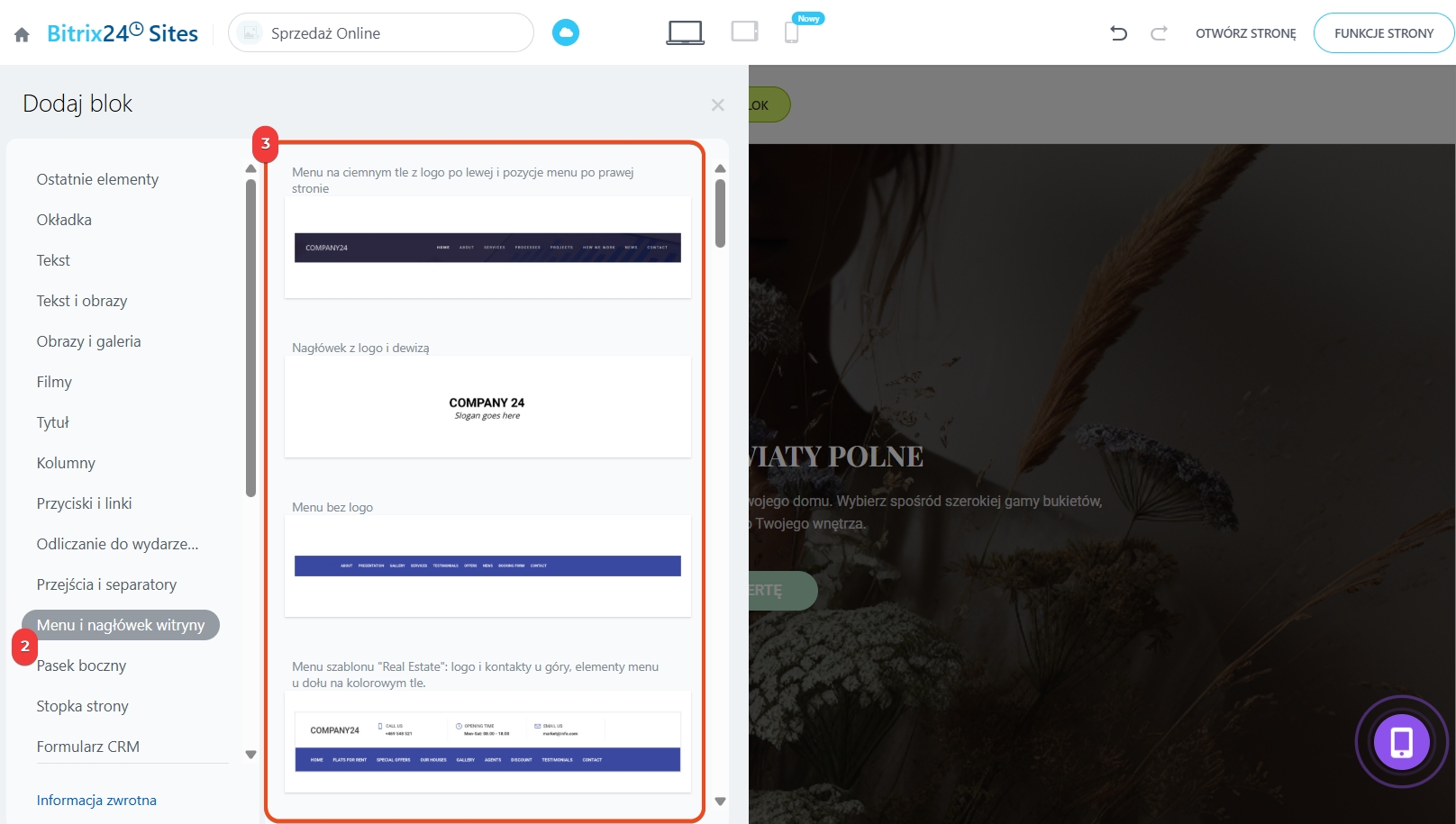
Task: Click block list scroll up arrow
Action: click(x=720, y=168)
